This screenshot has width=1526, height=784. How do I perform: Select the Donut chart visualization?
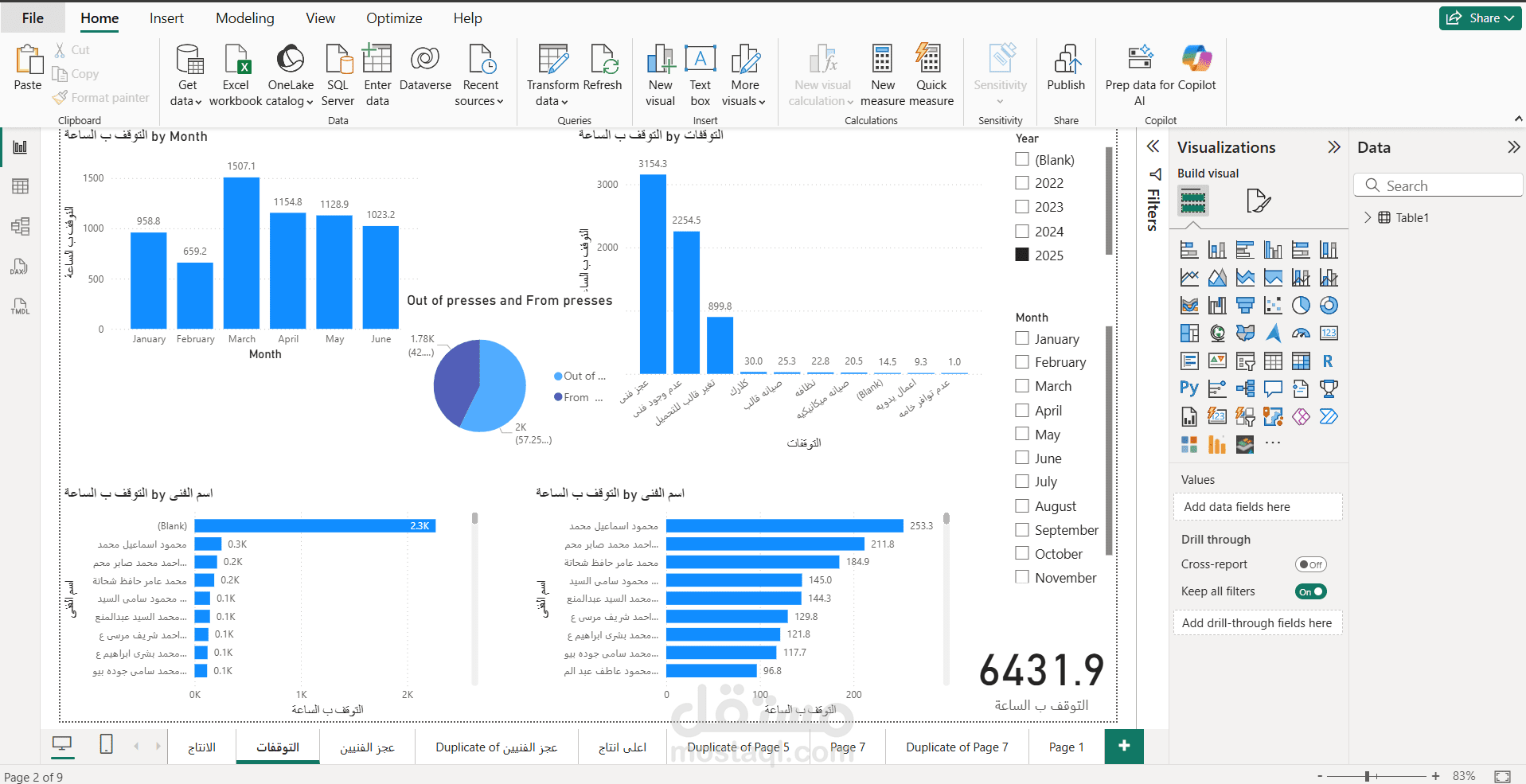tap(1329, 306)
